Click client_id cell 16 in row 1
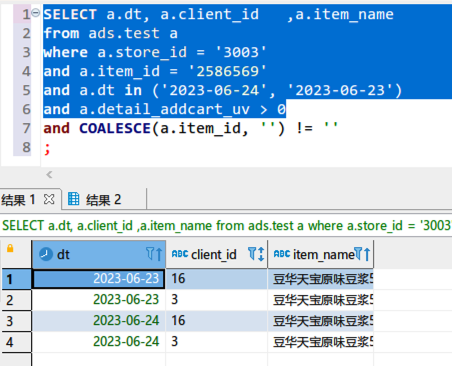The image size is (452, 366). click(x=217, y=279)
